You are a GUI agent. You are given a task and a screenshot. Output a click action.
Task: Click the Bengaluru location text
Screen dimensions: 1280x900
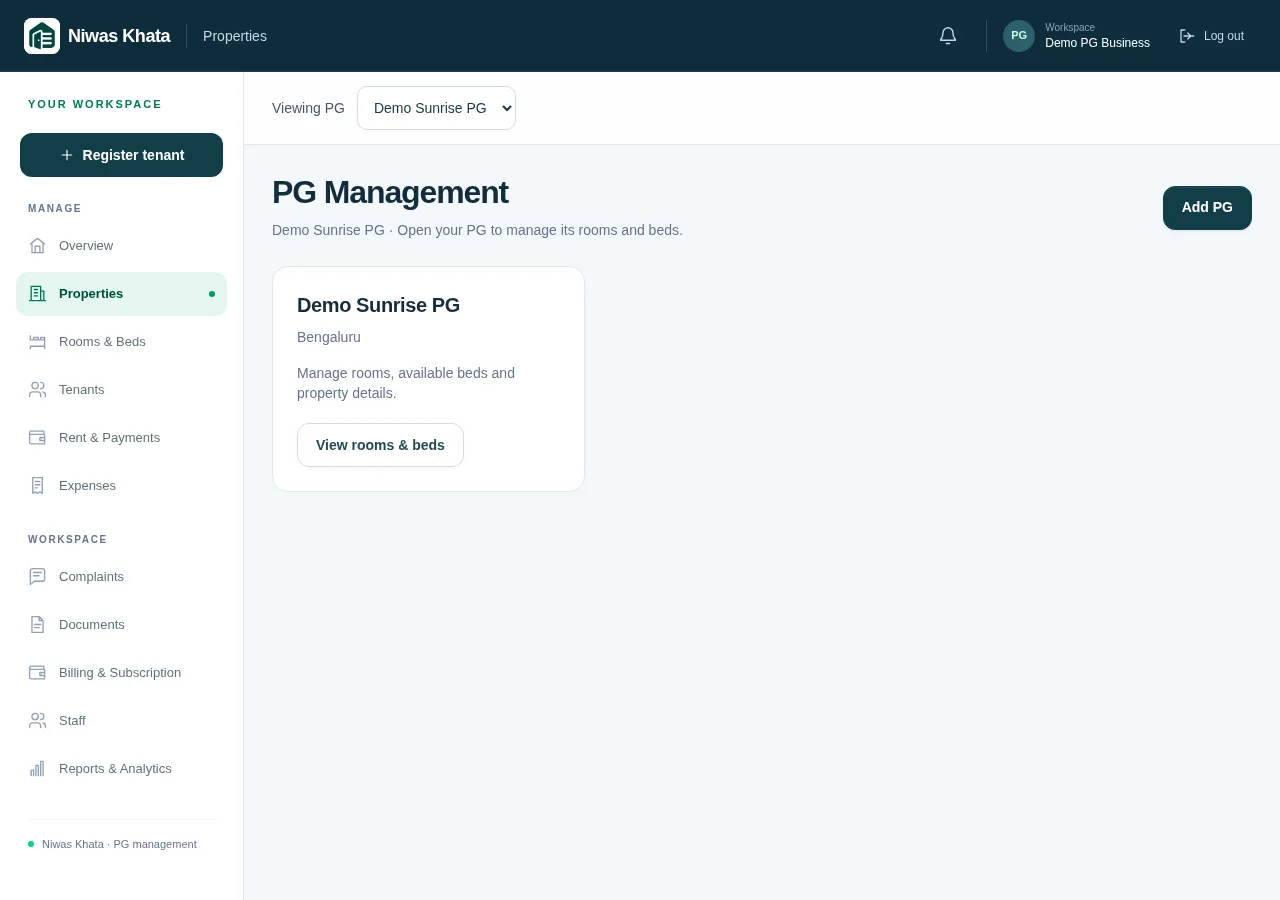pos(329,337)
